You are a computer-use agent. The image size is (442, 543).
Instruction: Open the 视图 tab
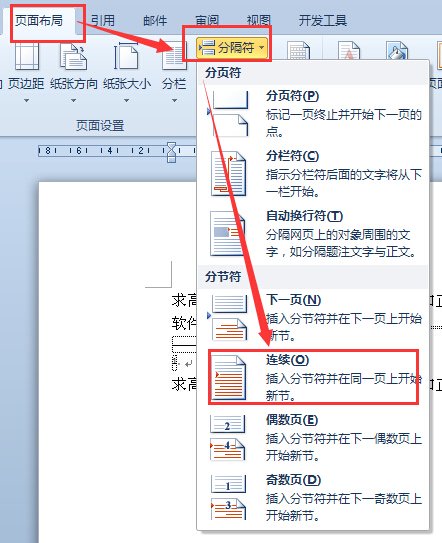coord(258,21)
